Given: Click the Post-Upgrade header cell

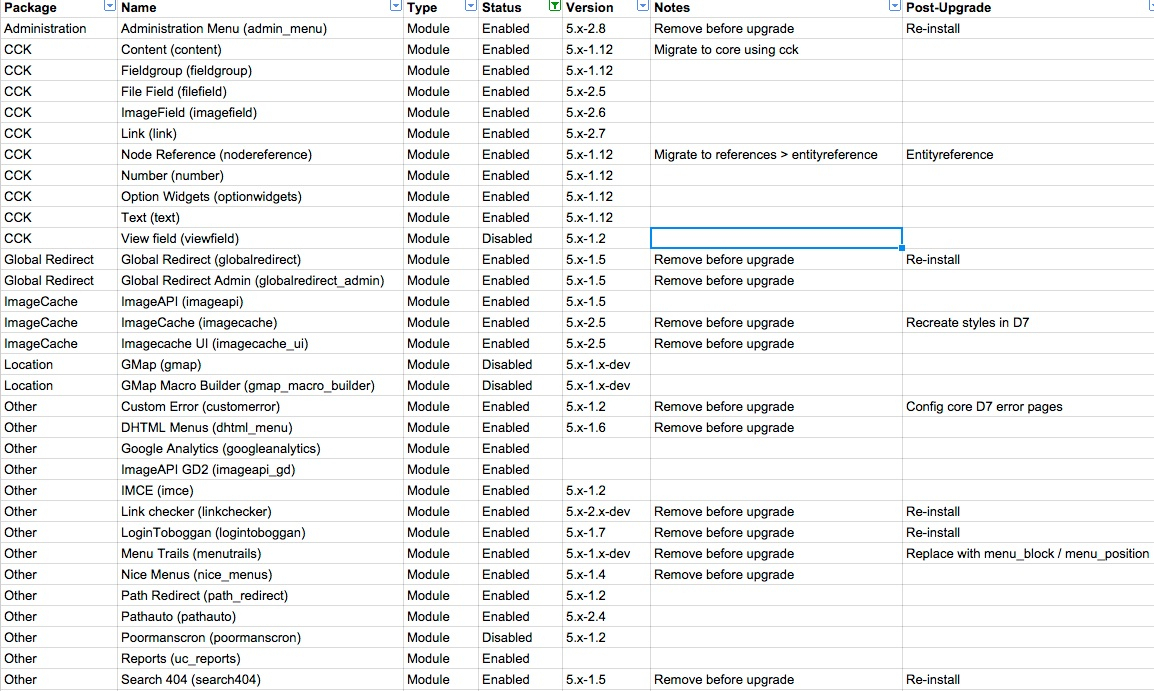Looking at the screenshot, I should tap(1028, 7).
